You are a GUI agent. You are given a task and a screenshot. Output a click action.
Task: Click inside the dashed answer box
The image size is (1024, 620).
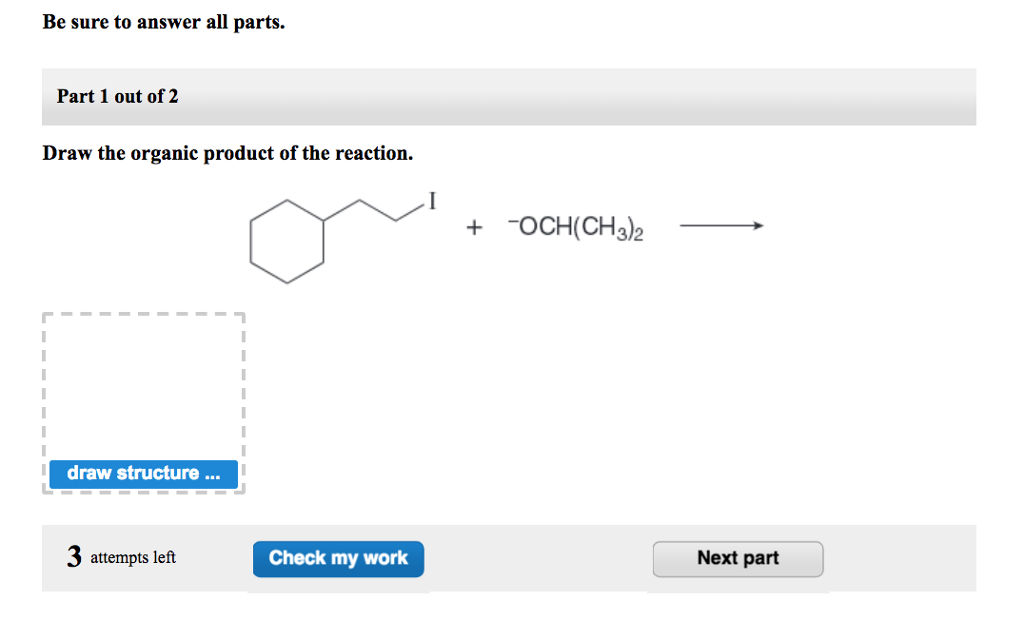[x=142, y=390]
